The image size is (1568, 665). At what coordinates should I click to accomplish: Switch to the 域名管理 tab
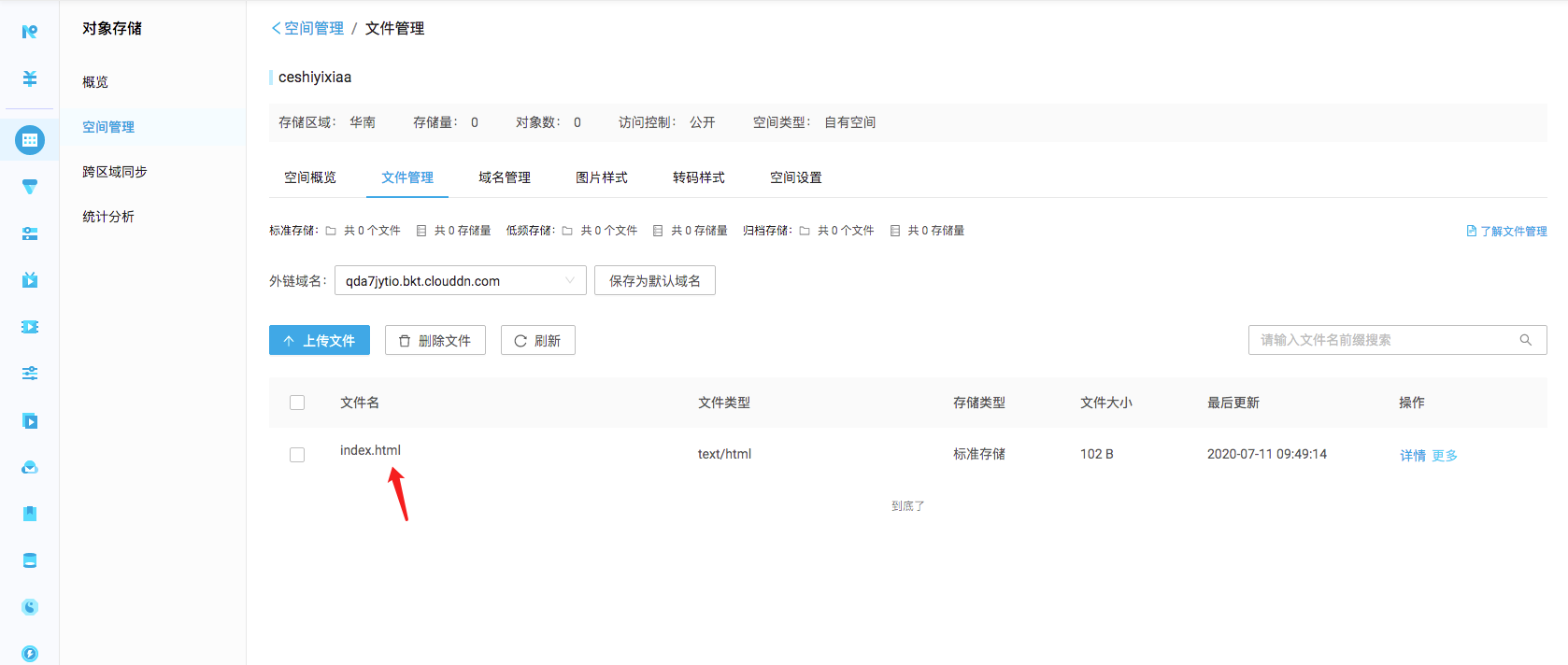505,177
